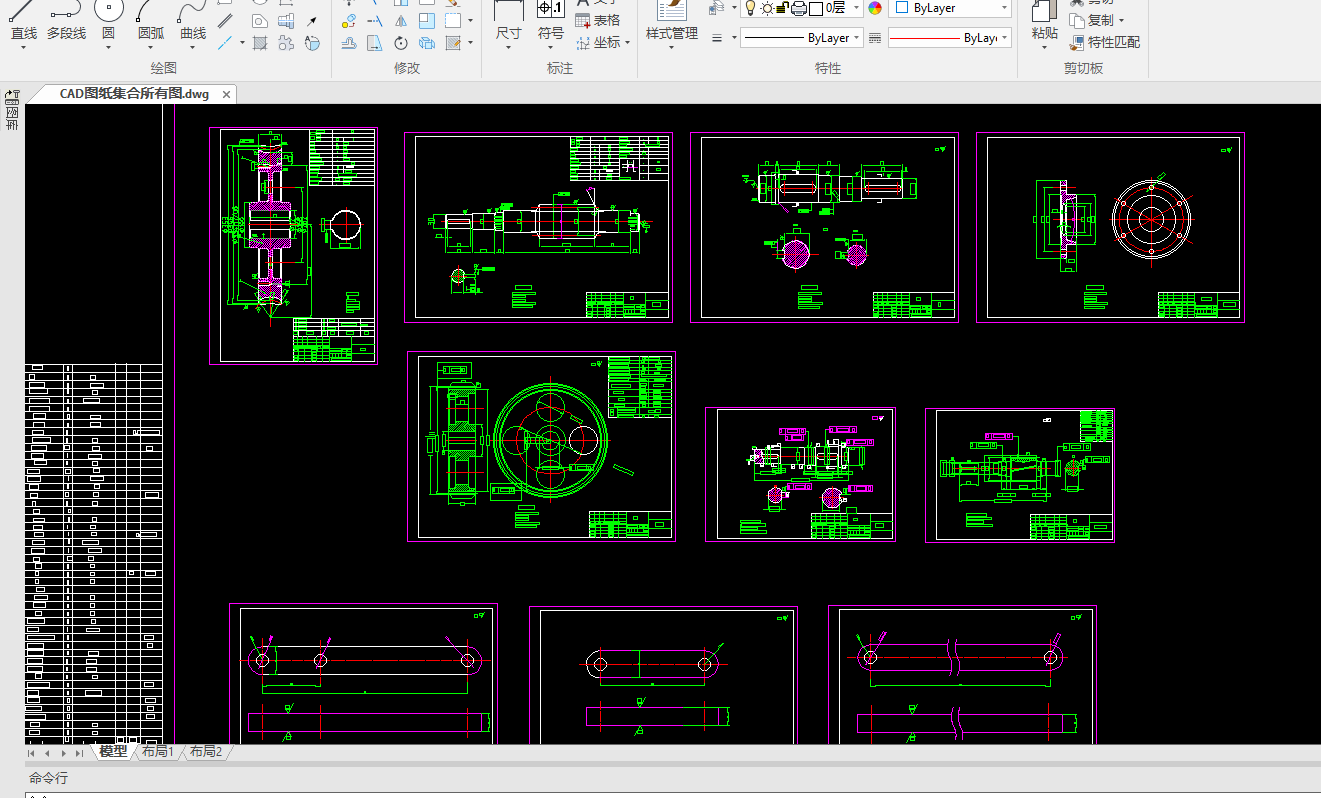Viewport: 1321px width, 798px height.
Task: Click the 剪切板 panel label
Action: point(1084,68)
